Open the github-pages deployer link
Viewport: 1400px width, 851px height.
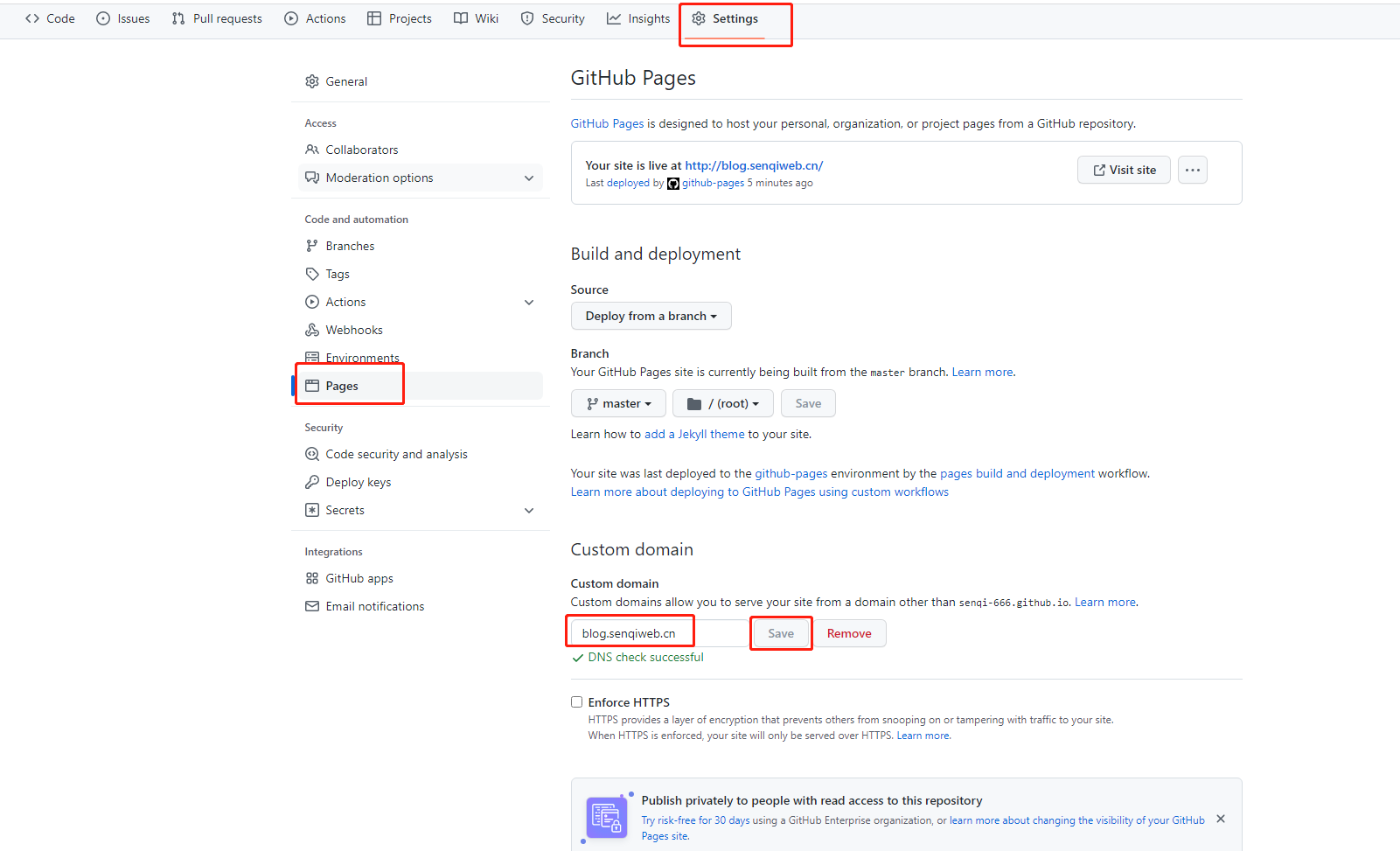pyautogui.click(x=713, y=183)
